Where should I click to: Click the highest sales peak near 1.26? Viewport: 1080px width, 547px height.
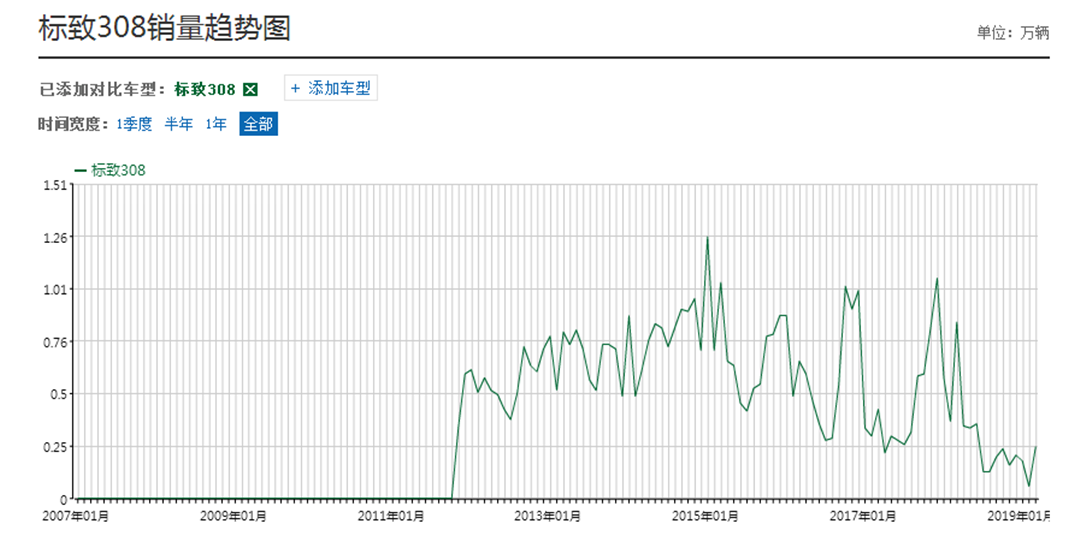pos(707,238)
